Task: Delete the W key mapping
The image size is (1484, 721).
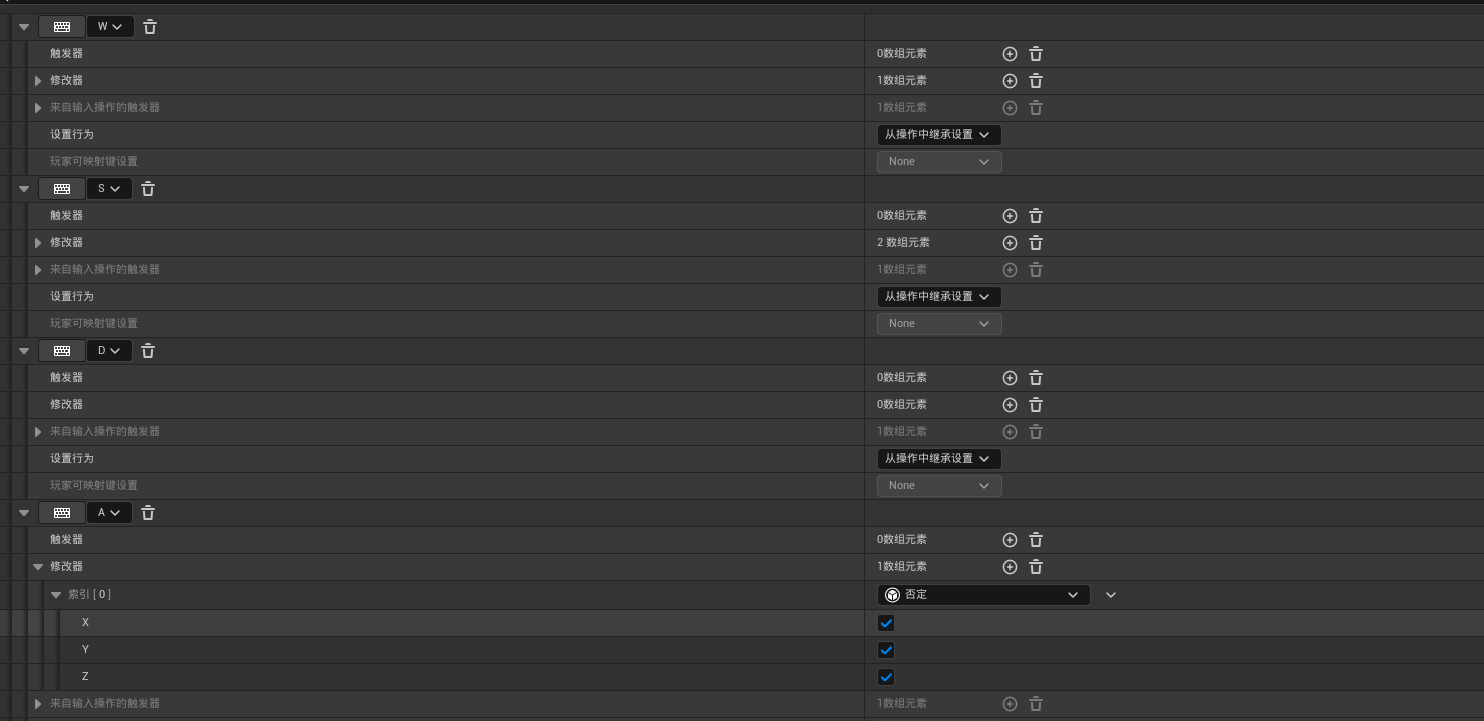Action: click(x=150, y=27)
